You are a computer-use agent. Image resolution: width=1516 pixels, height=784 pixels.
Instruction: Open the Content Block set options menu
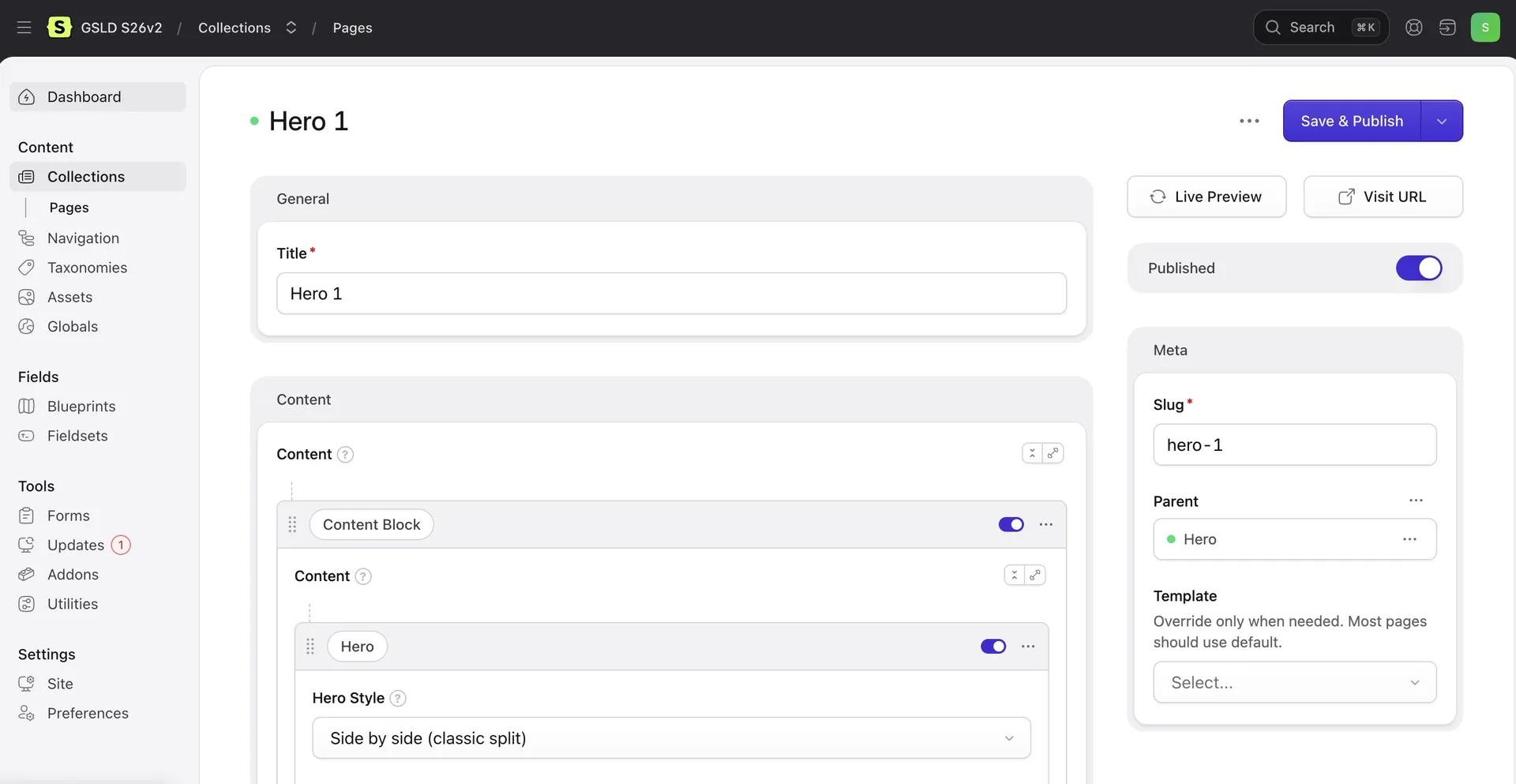(1046, 524)
